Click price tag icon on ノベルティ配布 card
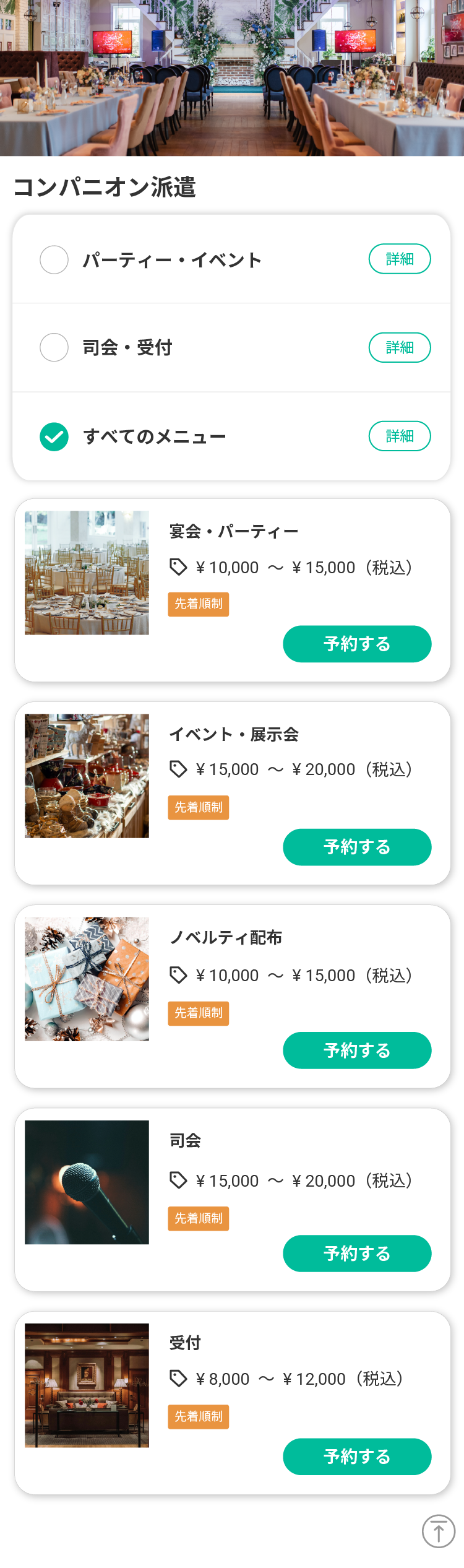Image resolution: width=464 pixels, height=1568 pixels. [x=178, y=975]
